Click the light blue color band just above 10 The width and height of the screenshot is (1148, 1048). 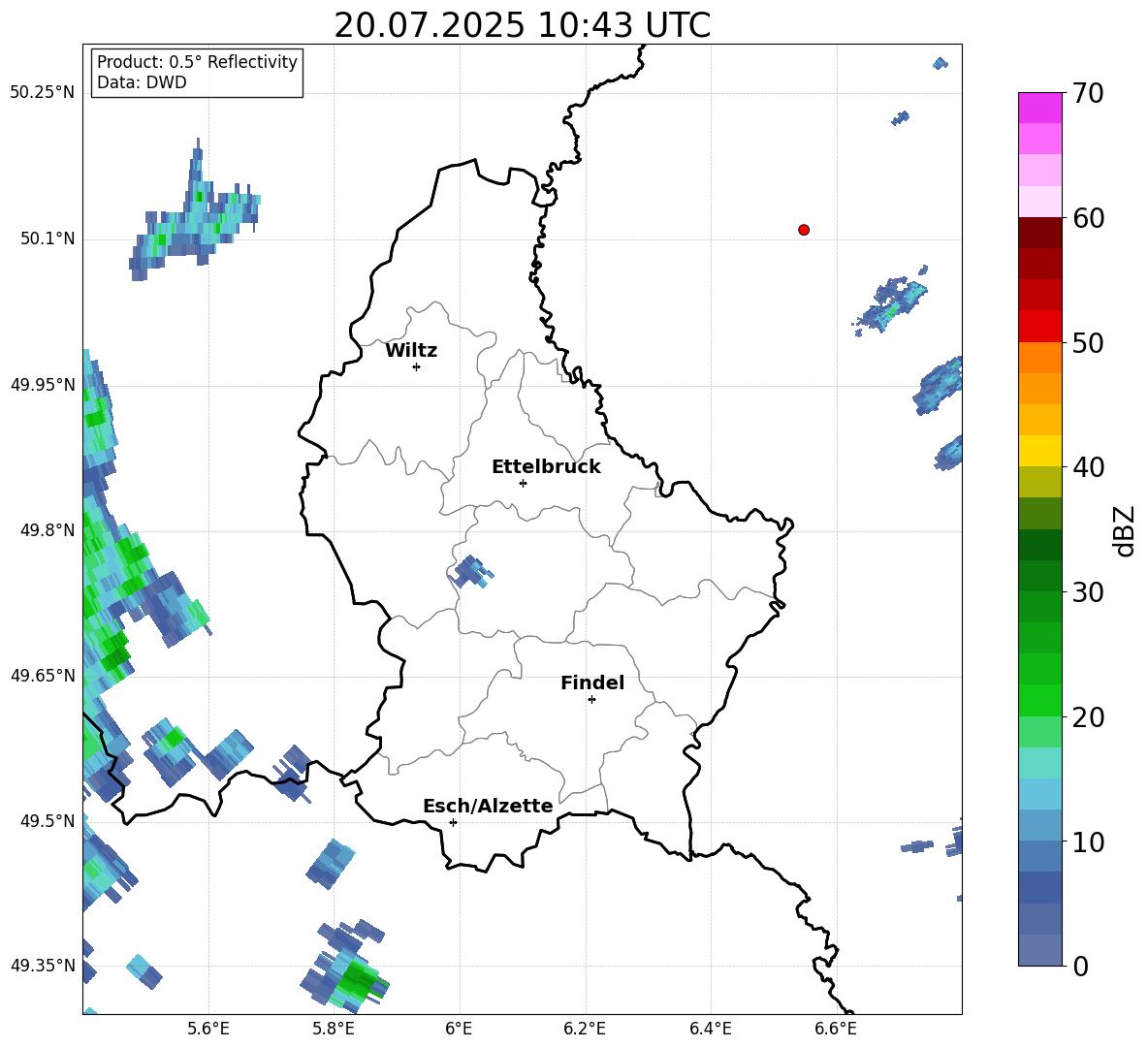1039,826
